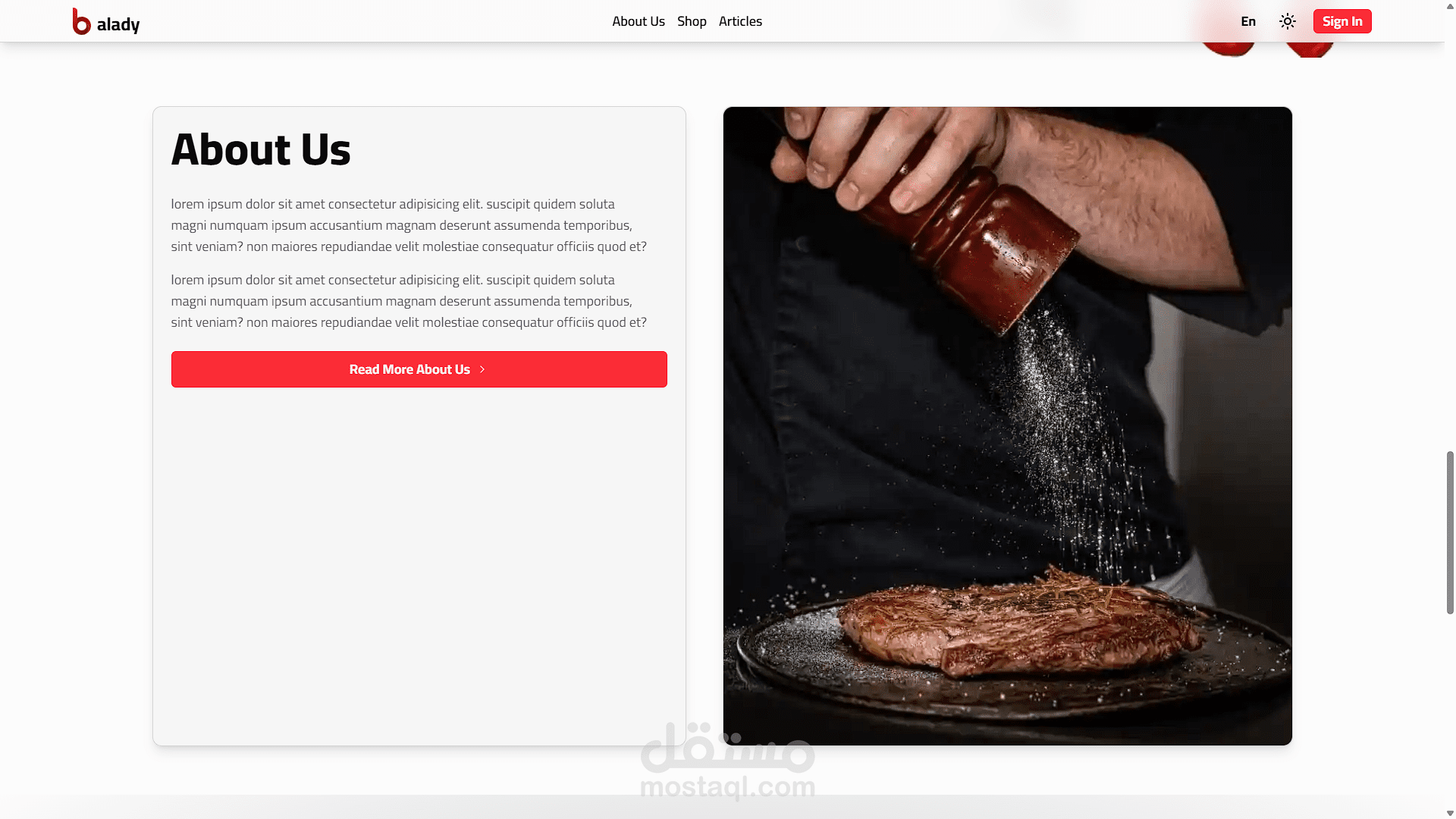Go to the Shop nav item
Image resolution: width=1456 pixels, height=819 pixels.
pos(692,21)
